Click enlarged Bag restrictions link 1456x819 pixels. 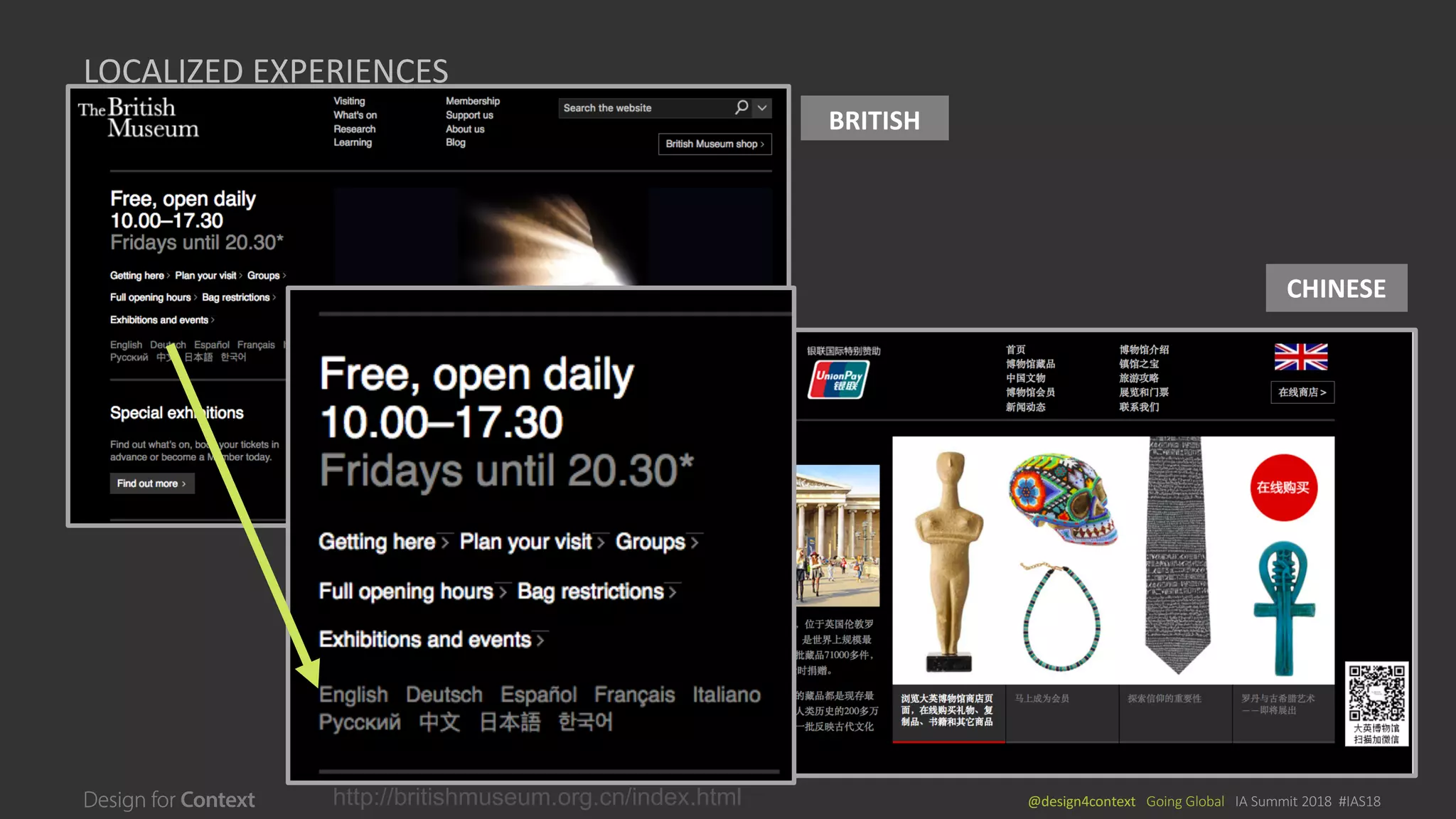click(x=597, y=591)
